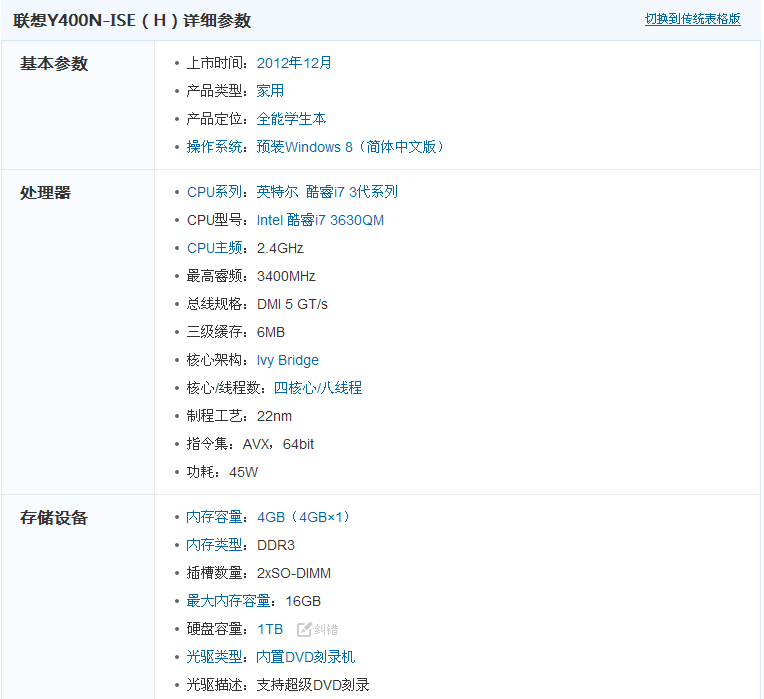Open the Ivy Bridge architecture link
The height and width of the screenshot is (699, 764).
(x=287, y=360)
